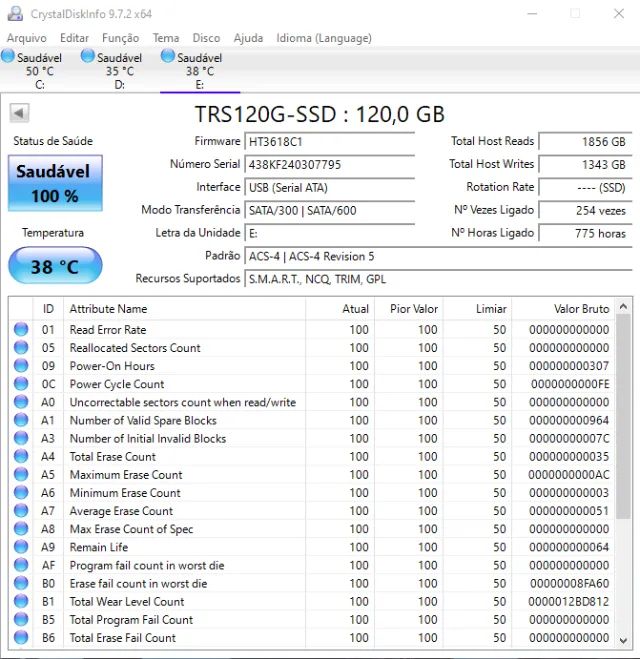Open the Editar menu
This screenshot has height=659, width=640.
click(74, 38)
